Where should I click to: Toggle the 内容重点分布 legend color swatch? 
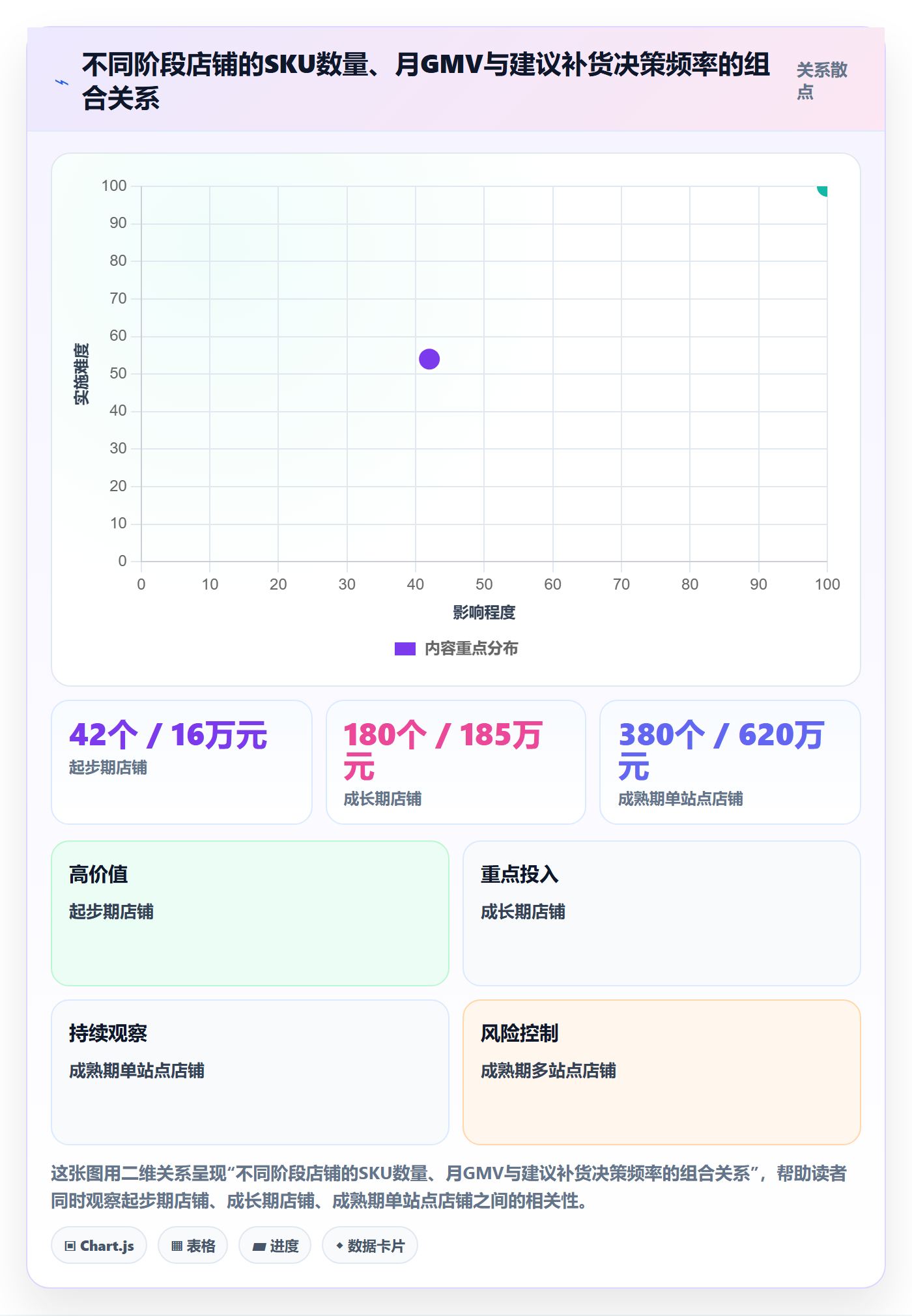click(x=405, y=649)
